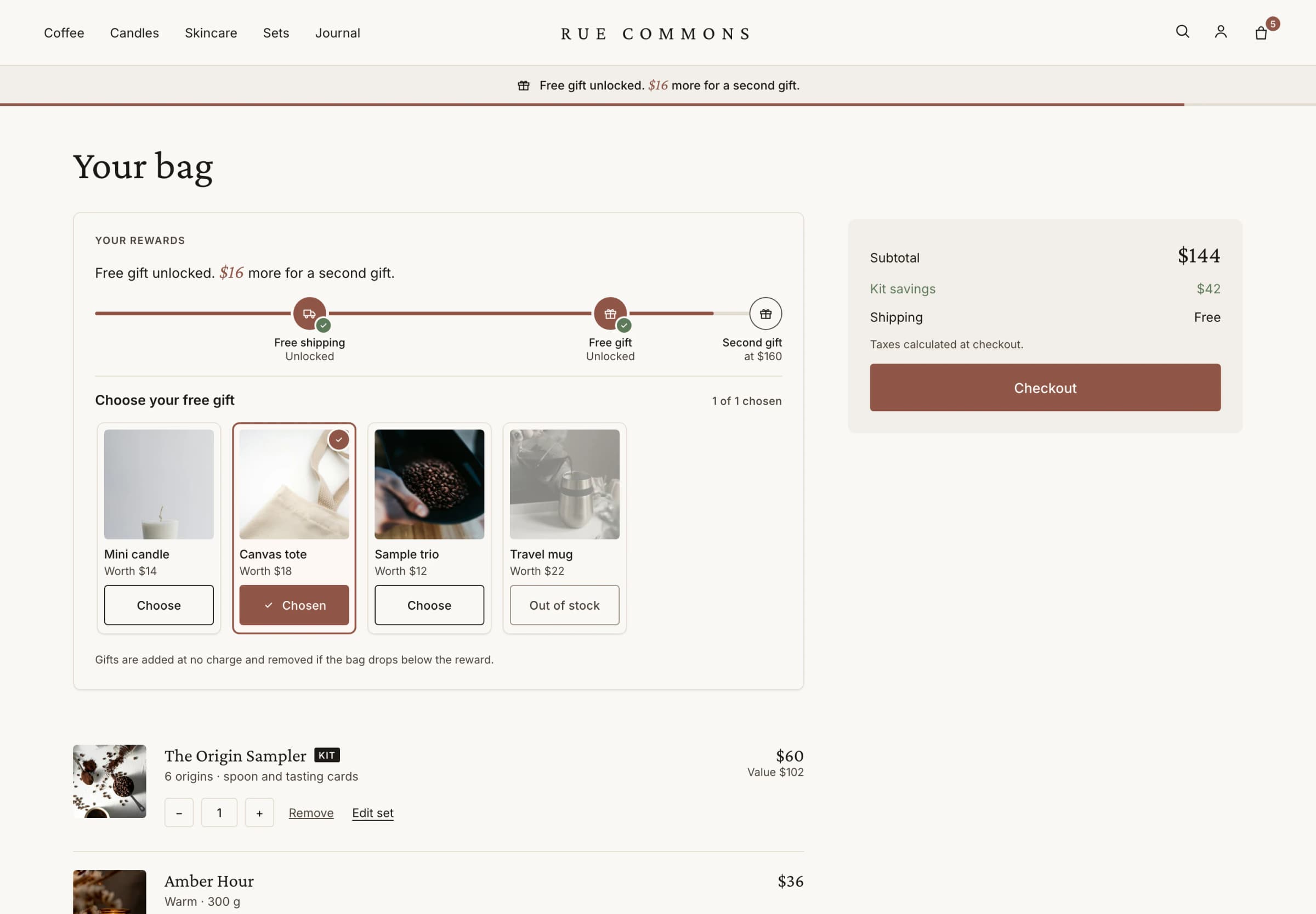
Task: Click the Free shipping truck milestone icon
Action: (x=310, y=313)
